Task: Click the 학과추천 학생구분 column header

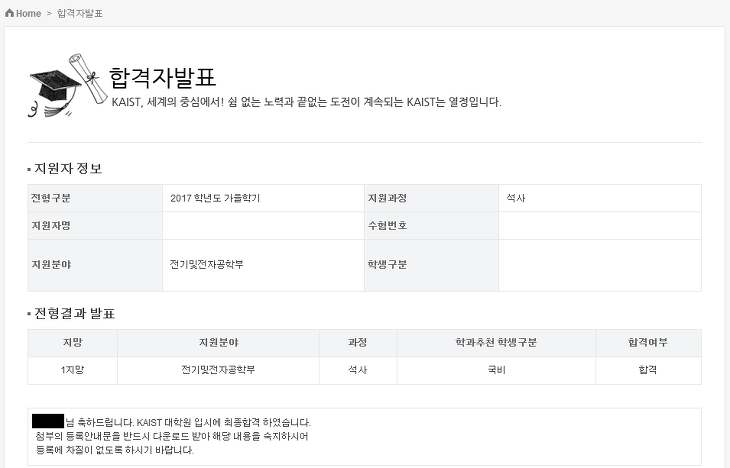Action: 496,343
